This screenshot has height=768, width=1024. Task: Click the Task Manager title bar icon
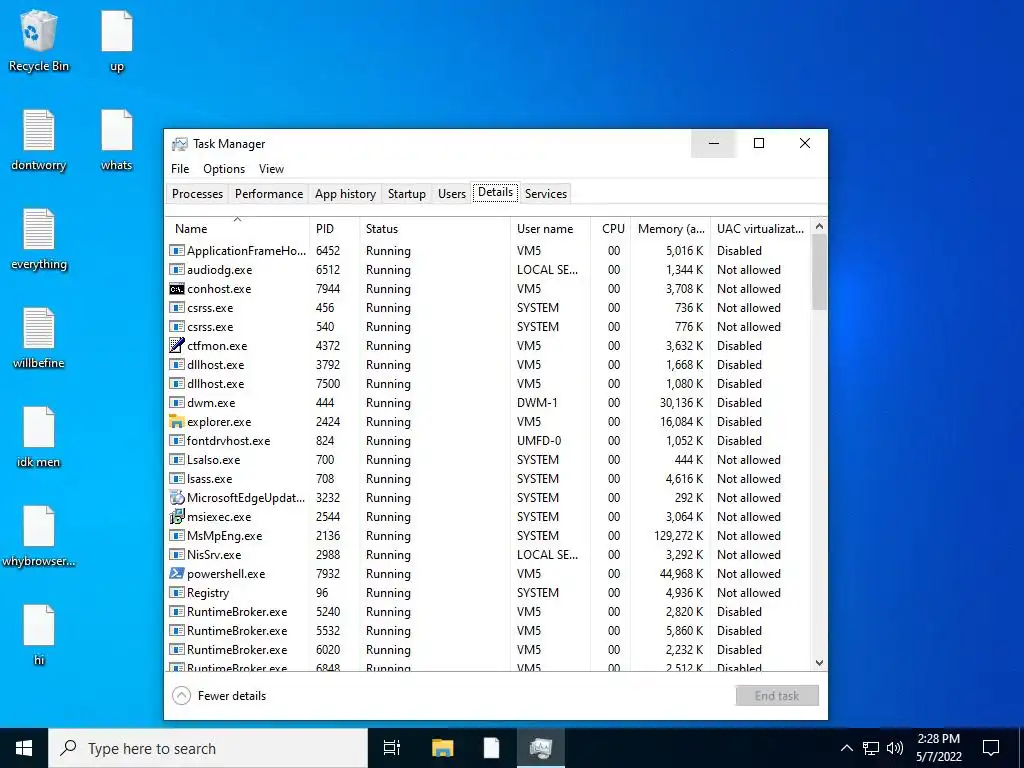pos(179,144)
